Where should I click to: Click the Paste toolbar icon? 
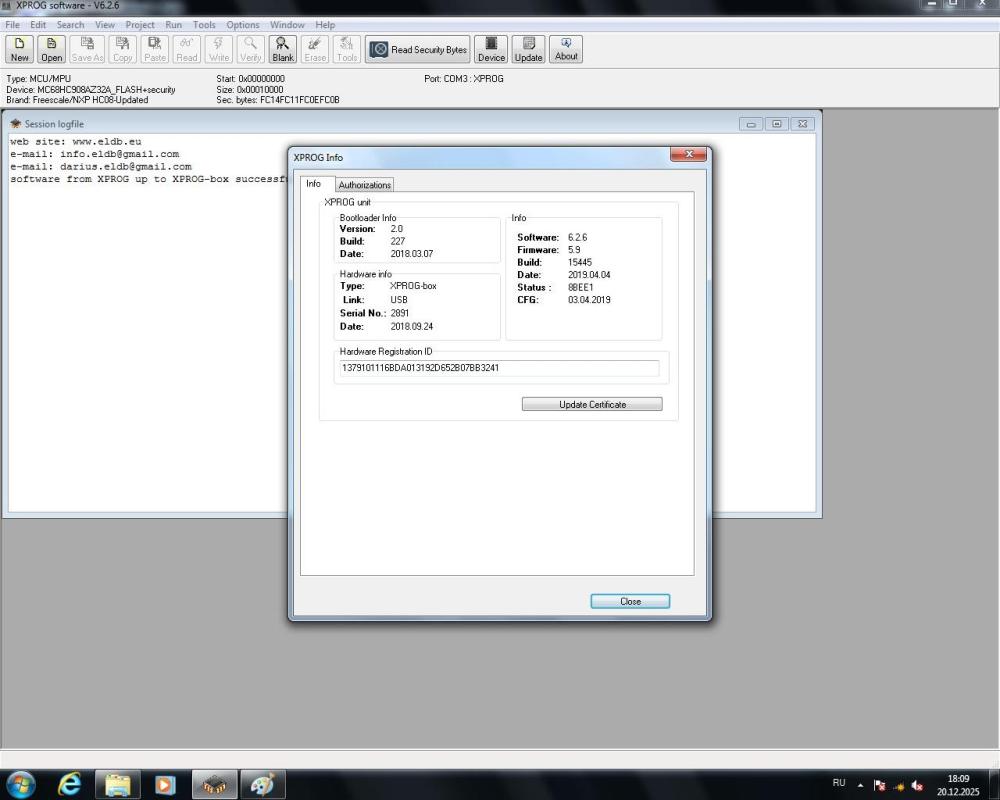pos(154,49)
